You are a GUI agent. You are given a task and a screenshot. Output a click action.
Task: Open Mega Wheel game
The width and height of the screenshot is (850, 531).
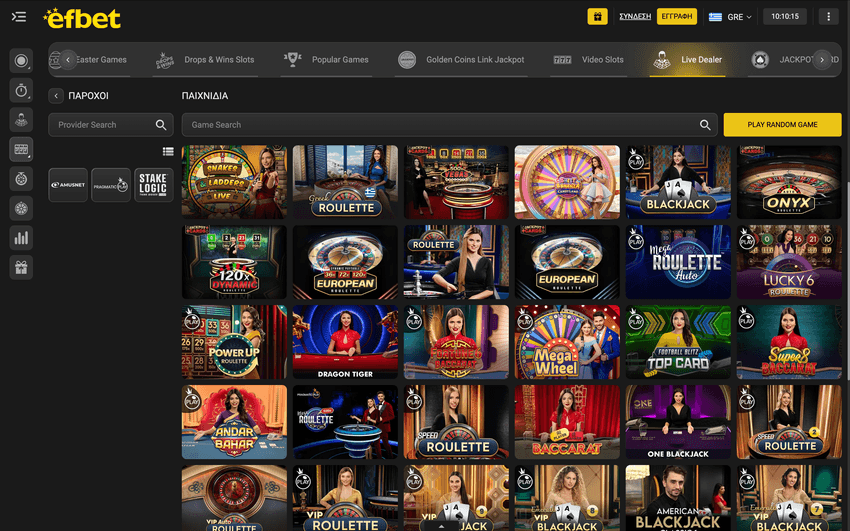[x=567, y=342]
